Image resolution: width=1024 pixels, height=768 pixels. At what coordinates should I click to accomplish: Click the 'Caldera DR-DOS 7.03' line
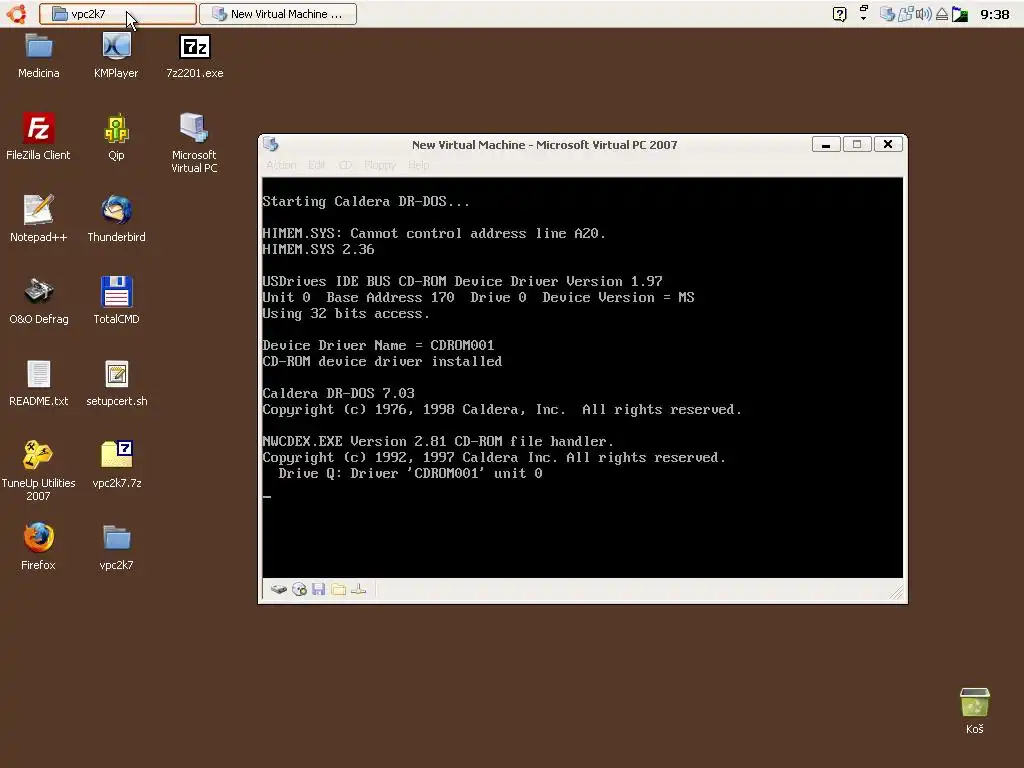(x=338, y=393)
